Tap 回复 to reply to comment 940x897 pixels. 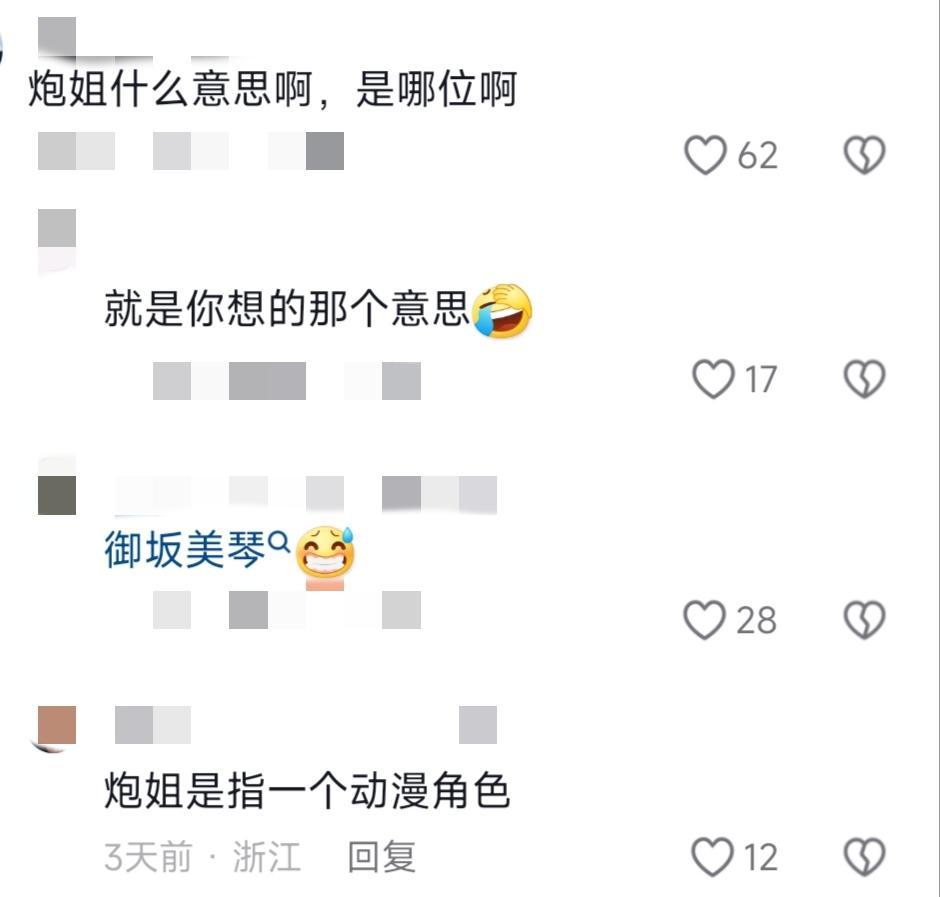coord(381,857)
